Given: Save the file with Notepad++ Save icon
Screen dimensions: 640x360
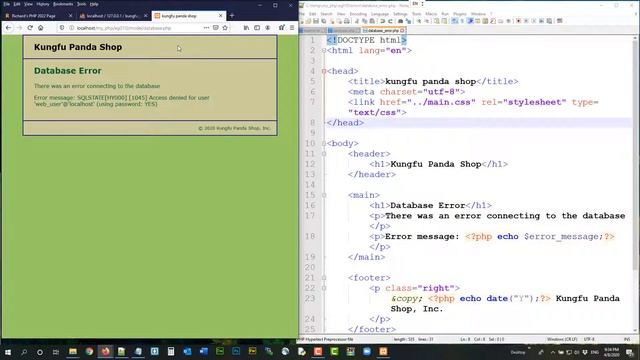Looking at the screenshot, I should point(316,21).
